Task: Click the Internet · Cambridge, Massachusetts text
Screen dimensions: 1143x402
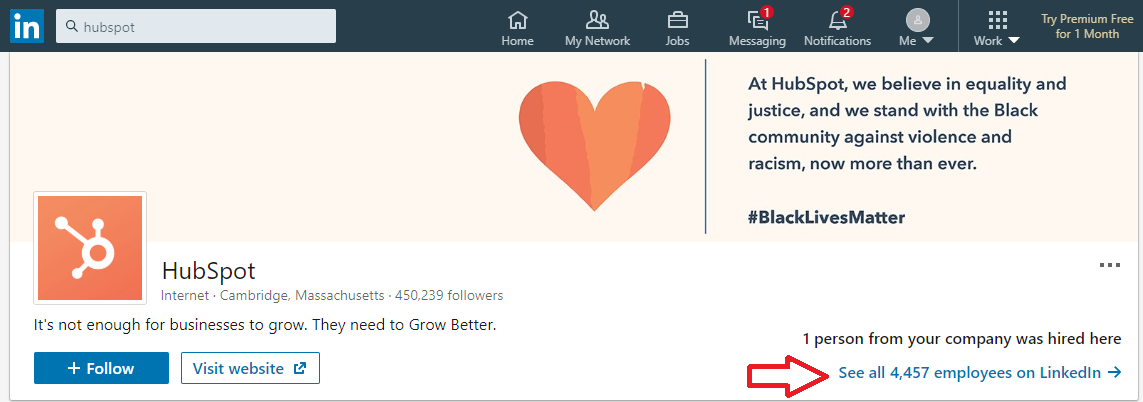Action: click(x=273, y=295)
